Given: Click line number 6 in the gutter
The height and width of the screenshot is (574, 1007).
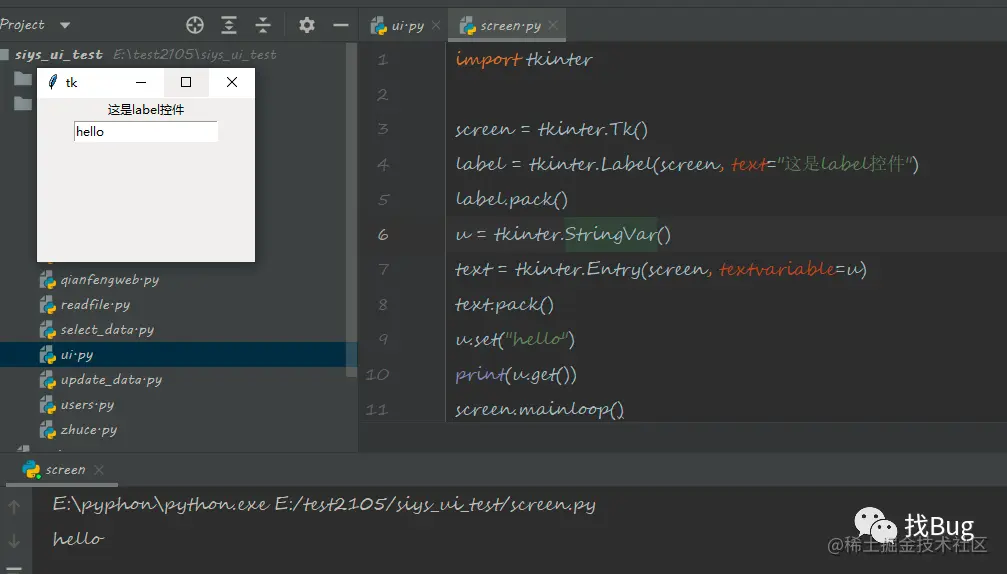Looking at the screenshot, I should tap(383, 235).
